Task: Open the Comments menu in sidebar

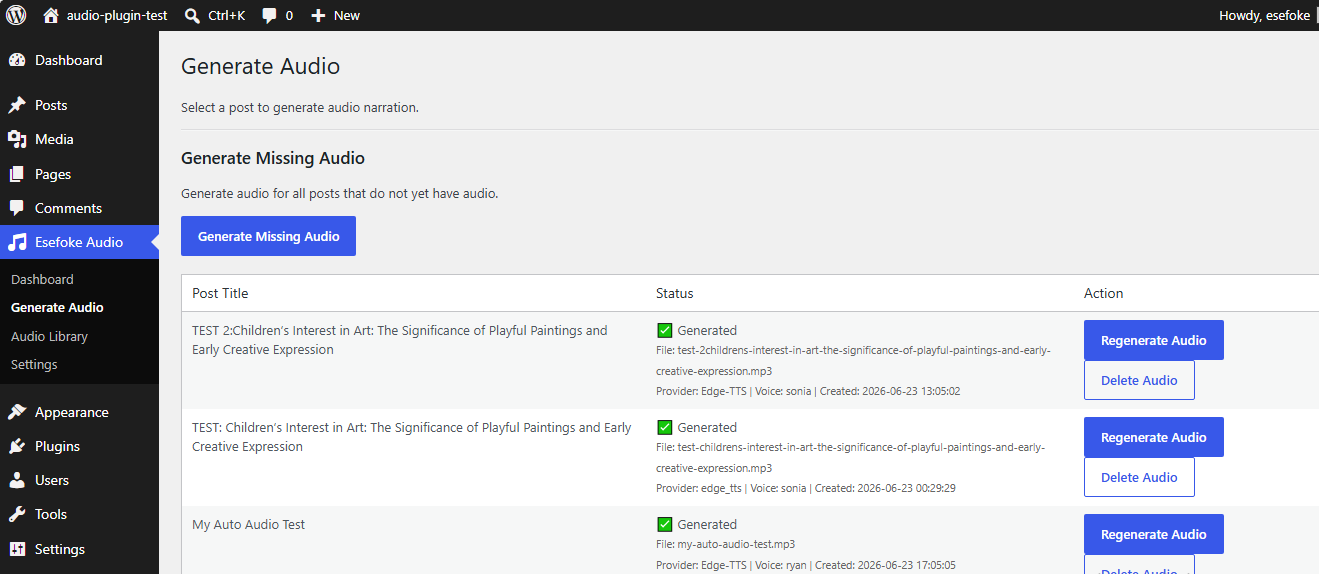Action: [79, 208]
